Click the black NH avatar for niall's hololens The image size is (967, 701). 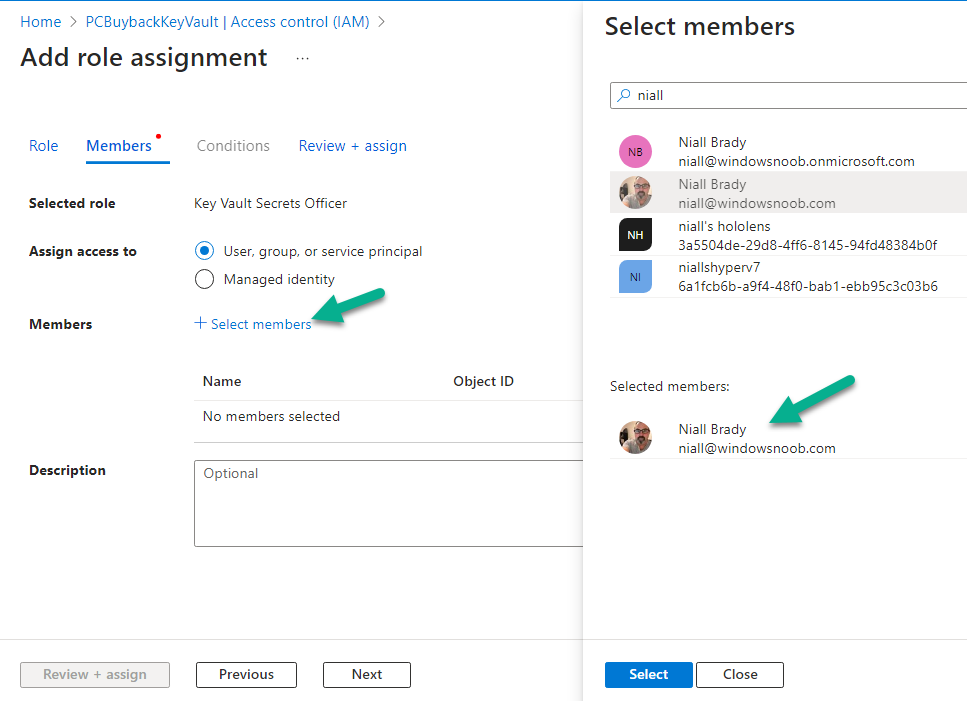(635, 235)
